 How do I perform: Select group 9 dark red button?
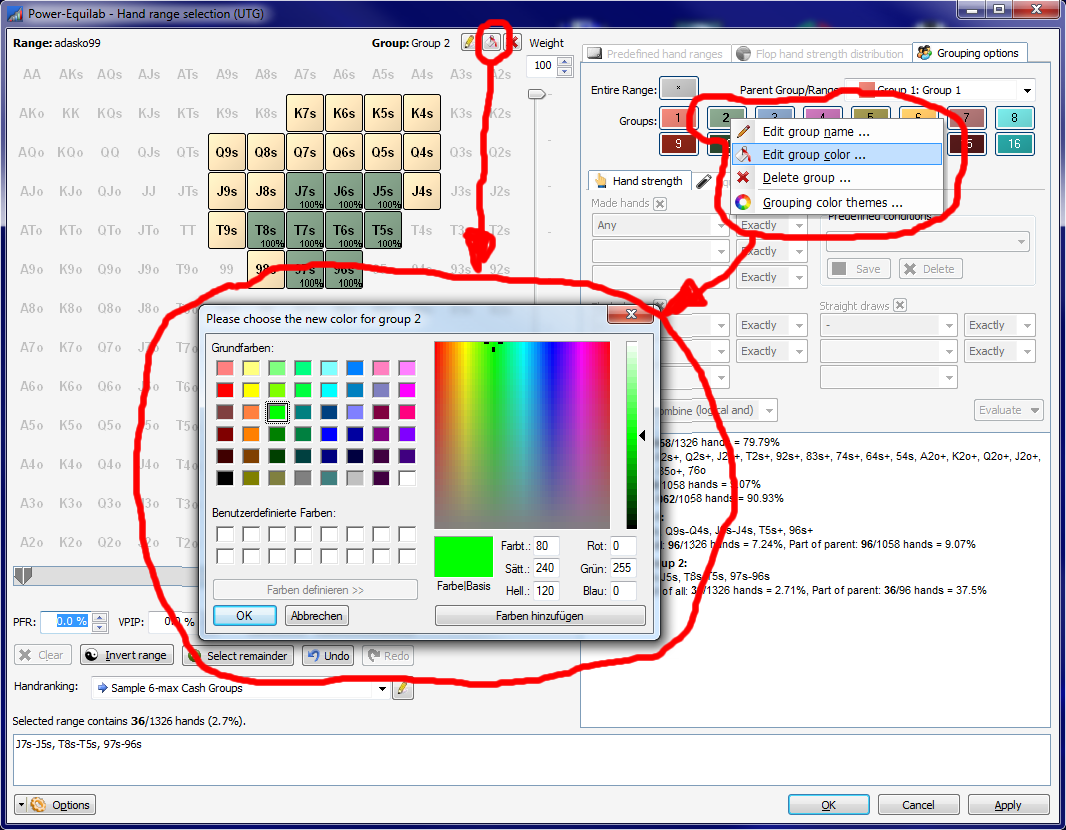[678, 143]
